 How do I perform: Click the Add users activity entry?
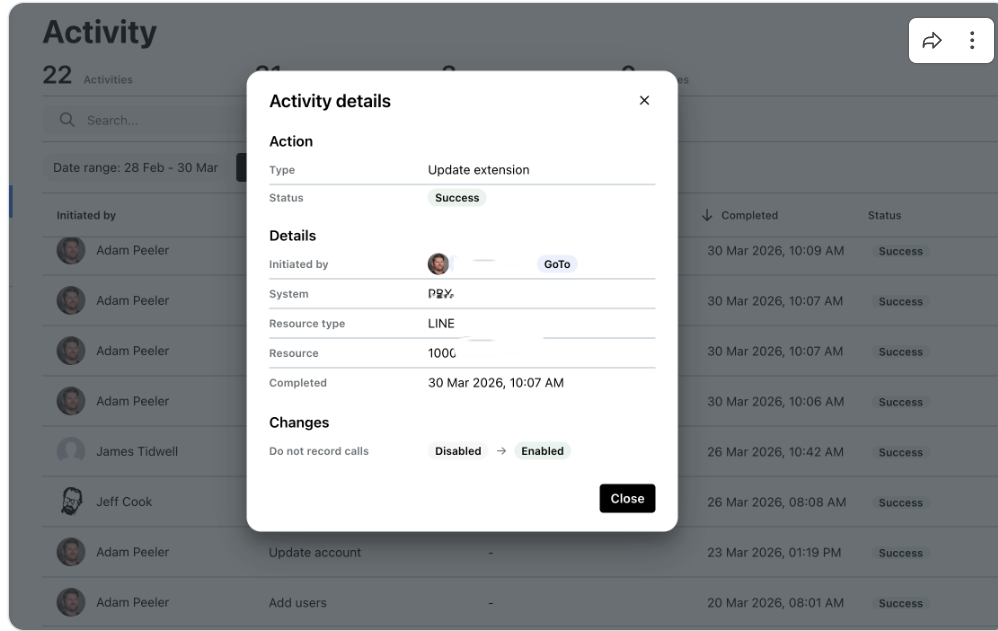click(297, 603)
